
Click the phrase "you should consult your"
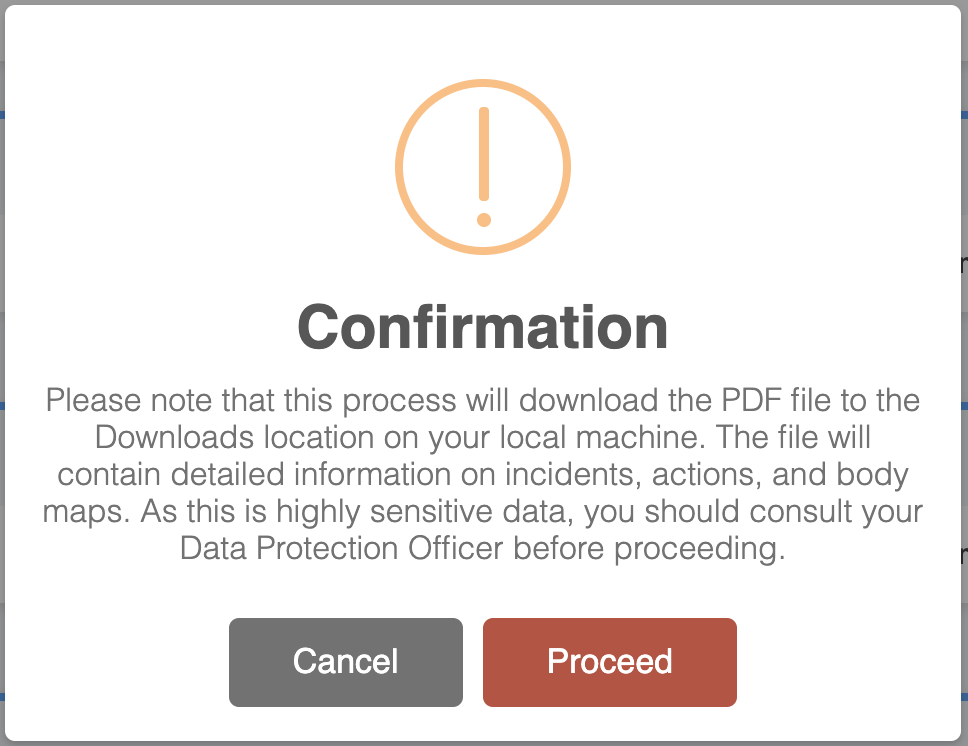753,511
